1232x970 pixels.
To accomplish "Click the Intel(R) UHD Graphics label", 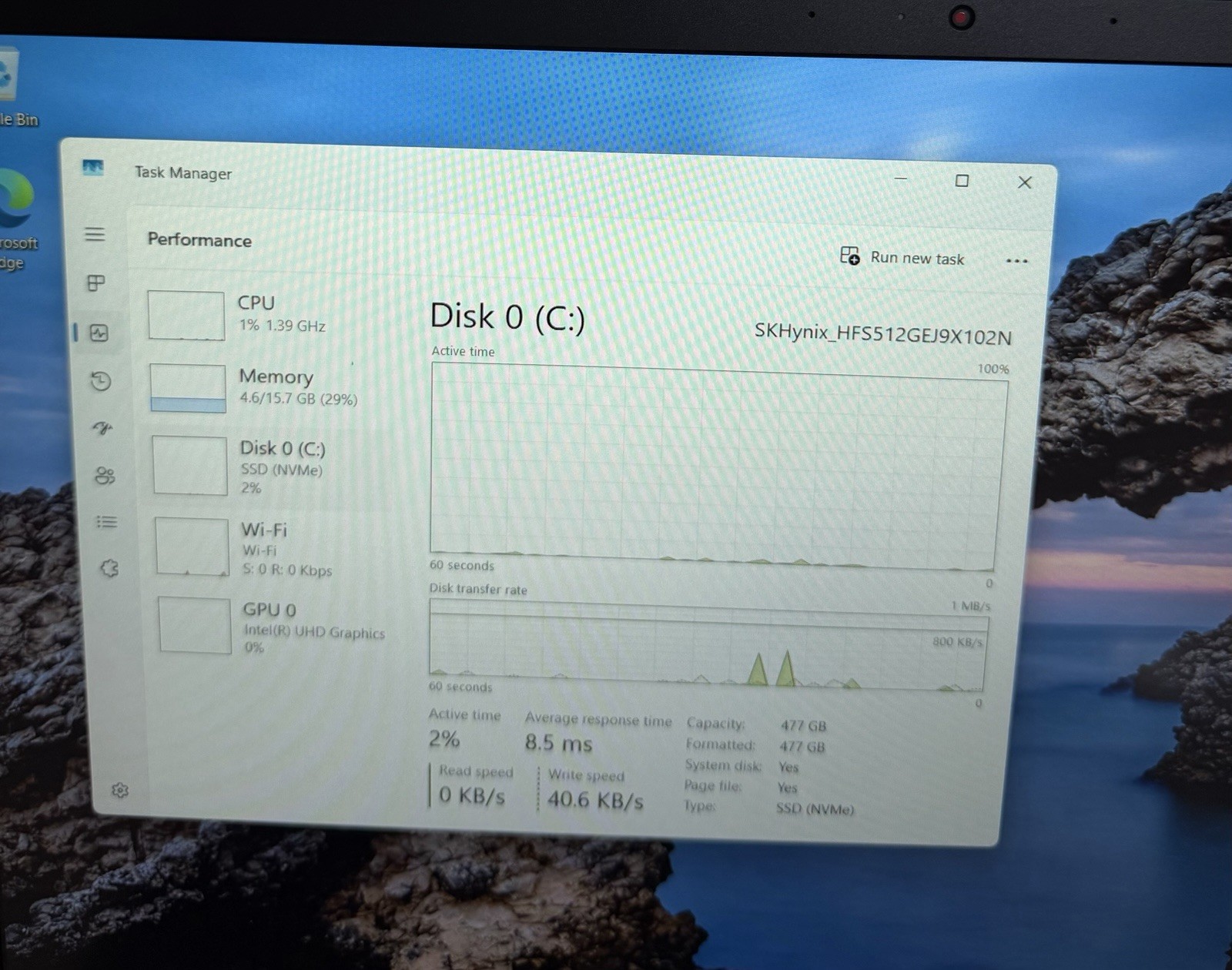I will (314, 632).
